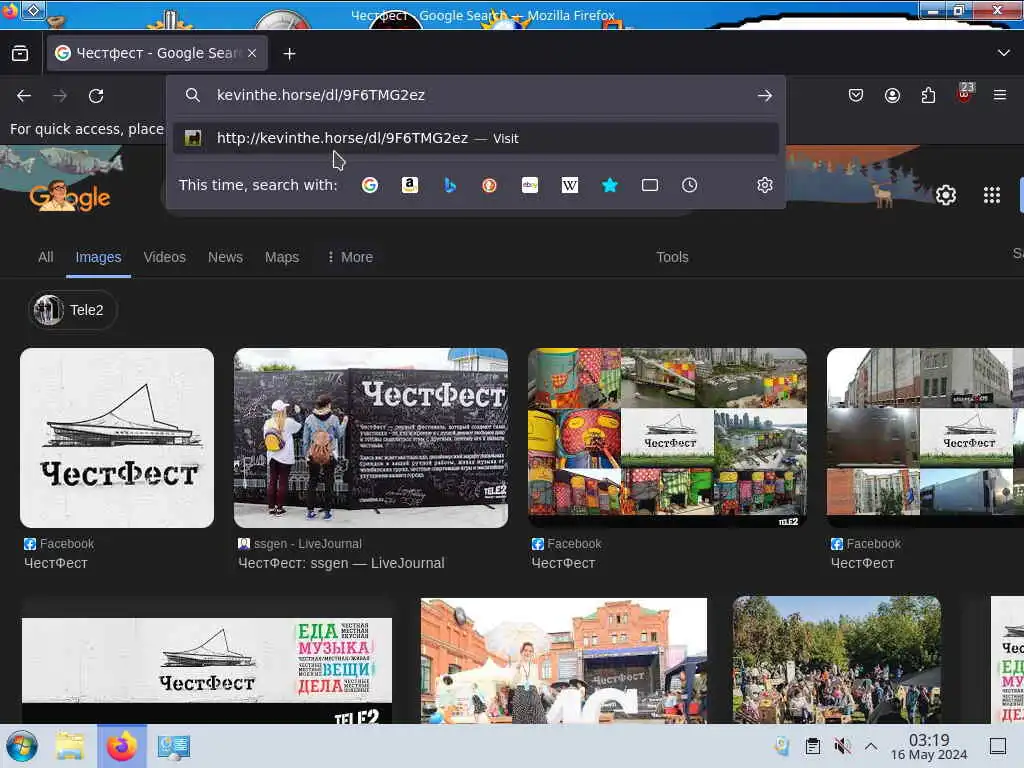
Task: Select the Tele2 filter chip
Action: coord(72,310)
